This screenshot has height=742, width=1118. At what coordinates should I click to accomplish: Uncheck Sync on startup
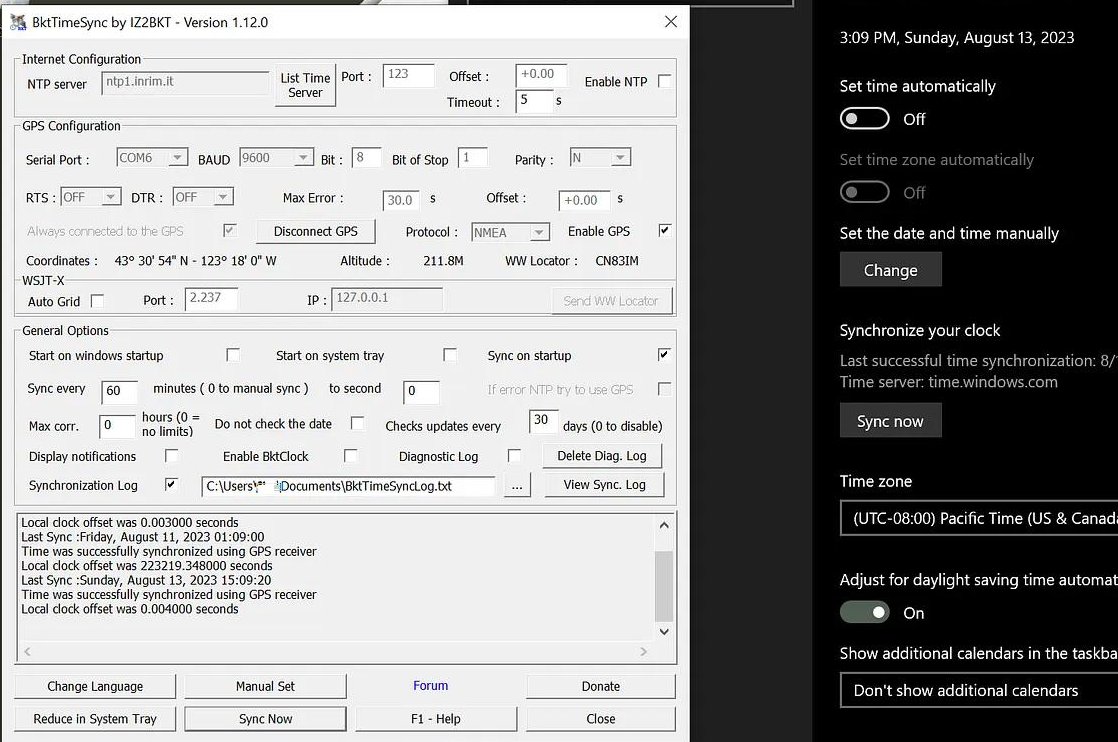664,354
